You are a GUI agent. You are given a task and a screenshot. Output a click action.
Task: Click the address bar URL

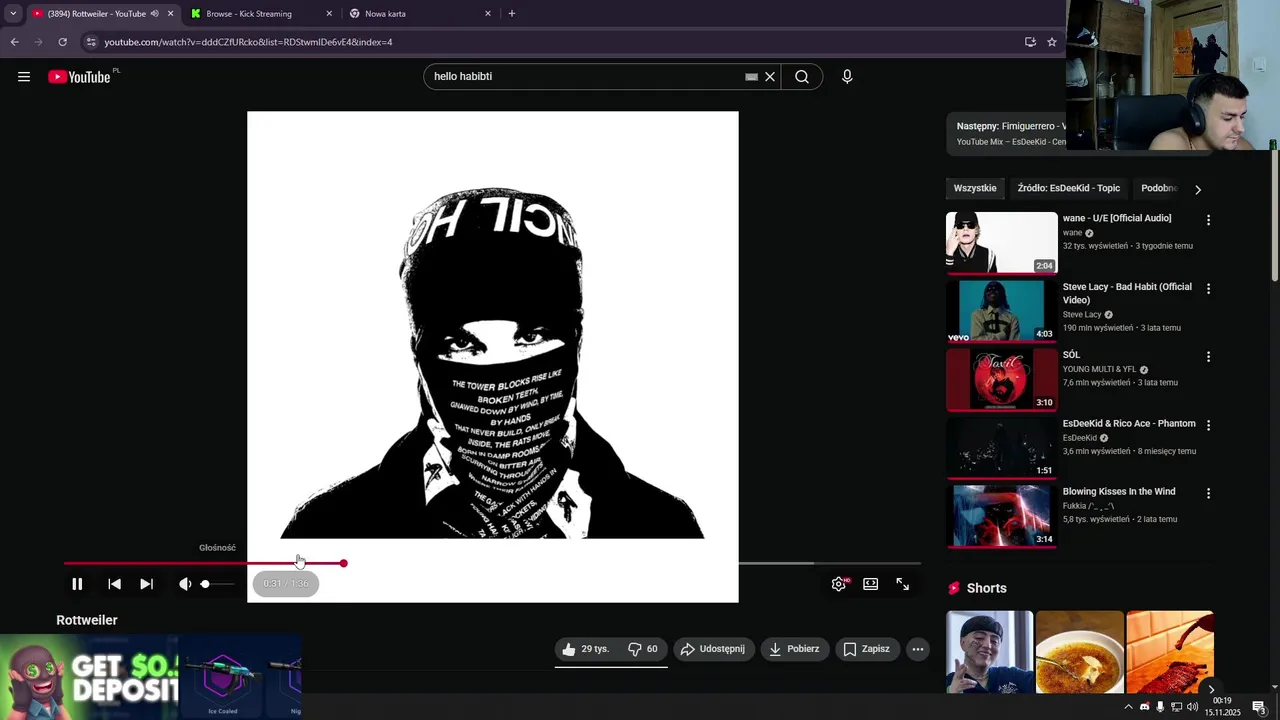pos(248,42)
